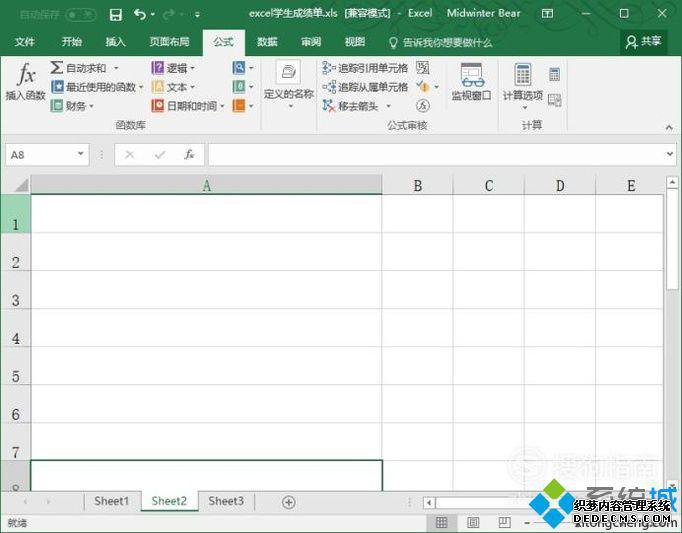The width and height of the screenshot is (682, 533).
Task: Click the AutoSum sigma icon
Action: [56, 68]
